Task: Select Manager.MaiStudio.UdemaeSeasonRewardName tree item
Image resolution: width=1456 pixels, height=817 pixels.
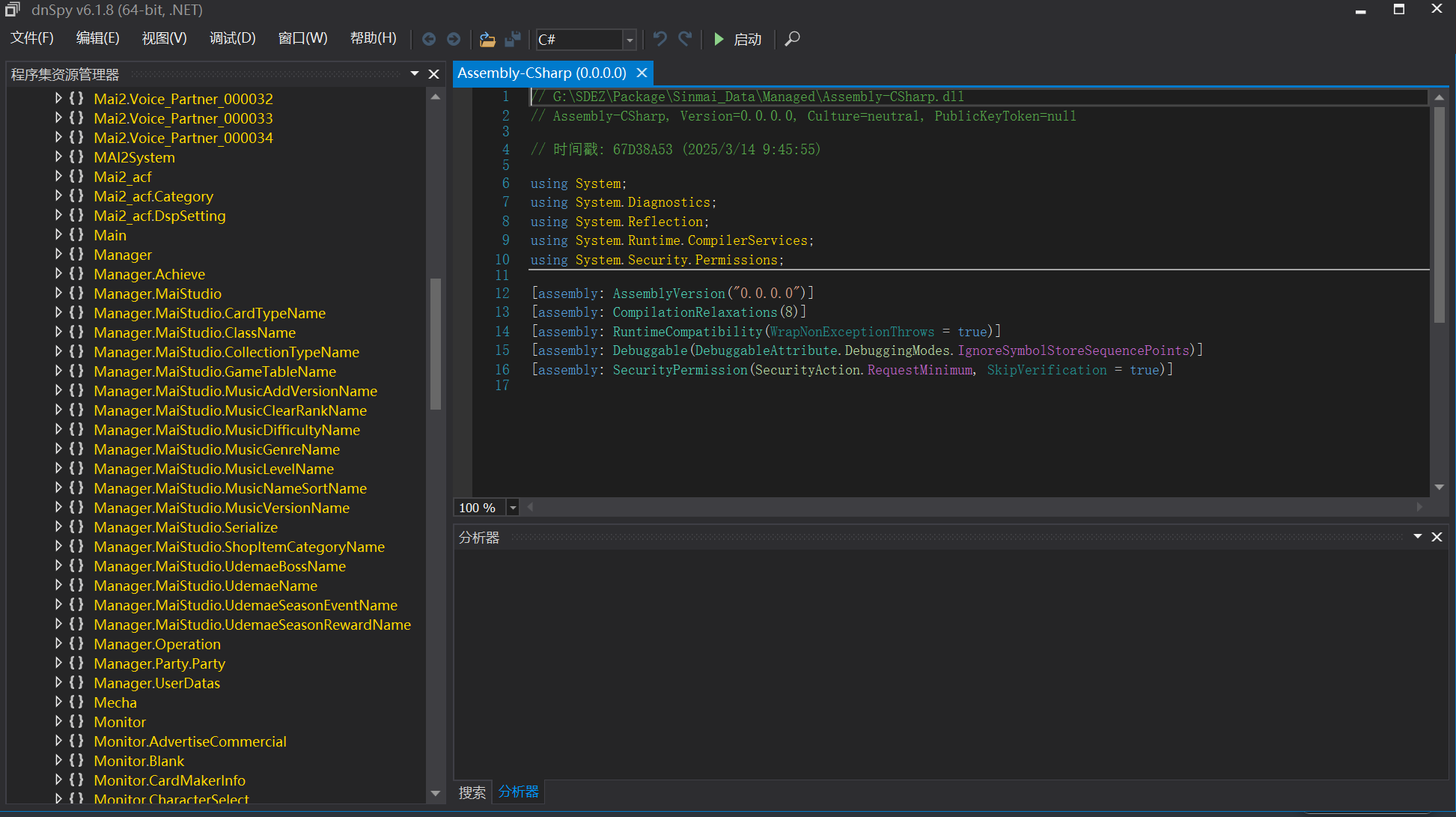Action: [x=252, y=625]
